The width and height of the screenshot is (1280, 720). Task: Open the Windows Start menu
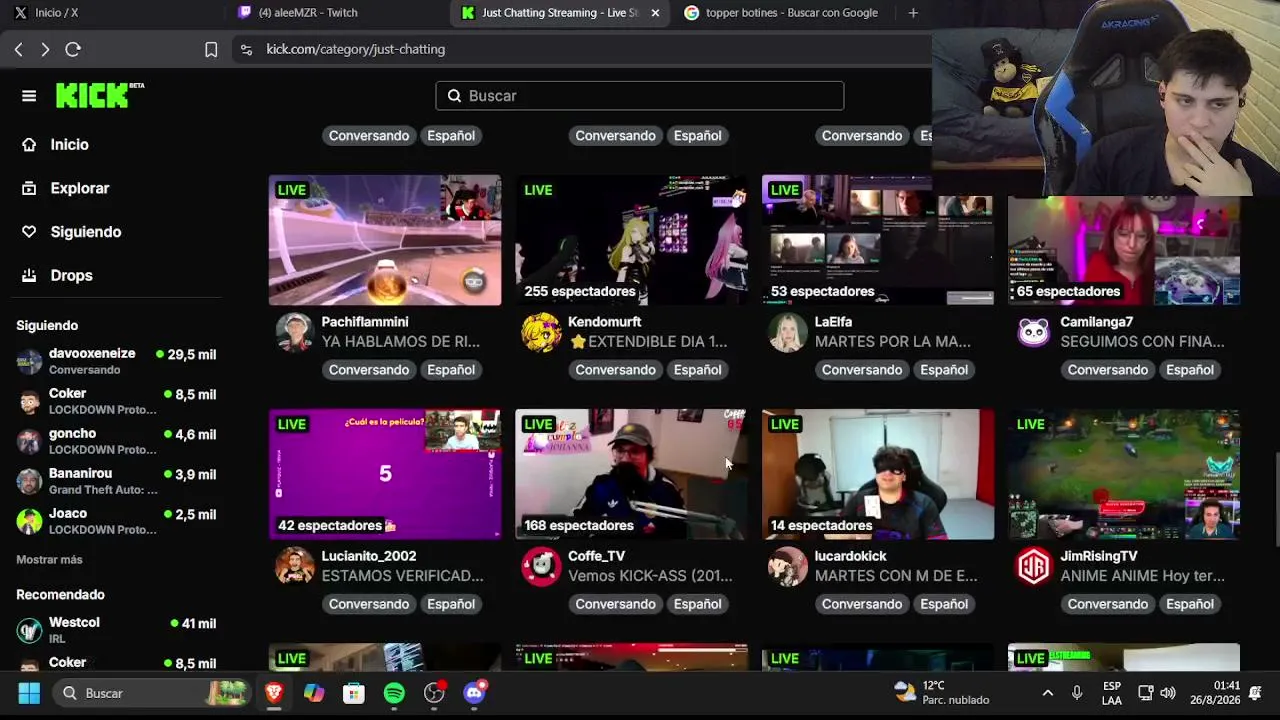pyautogui.click(x=29, y=693)
